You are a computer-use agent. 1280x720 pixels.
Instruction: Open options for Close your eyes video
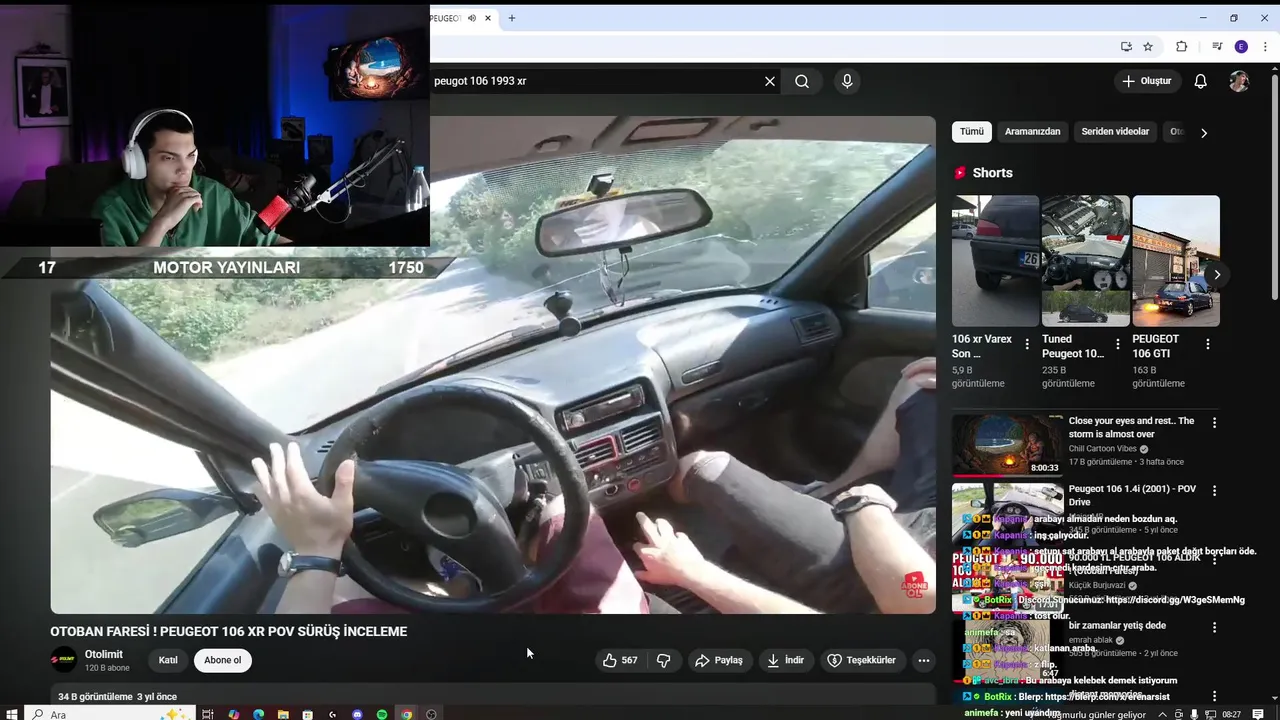tap(1215, 423)
